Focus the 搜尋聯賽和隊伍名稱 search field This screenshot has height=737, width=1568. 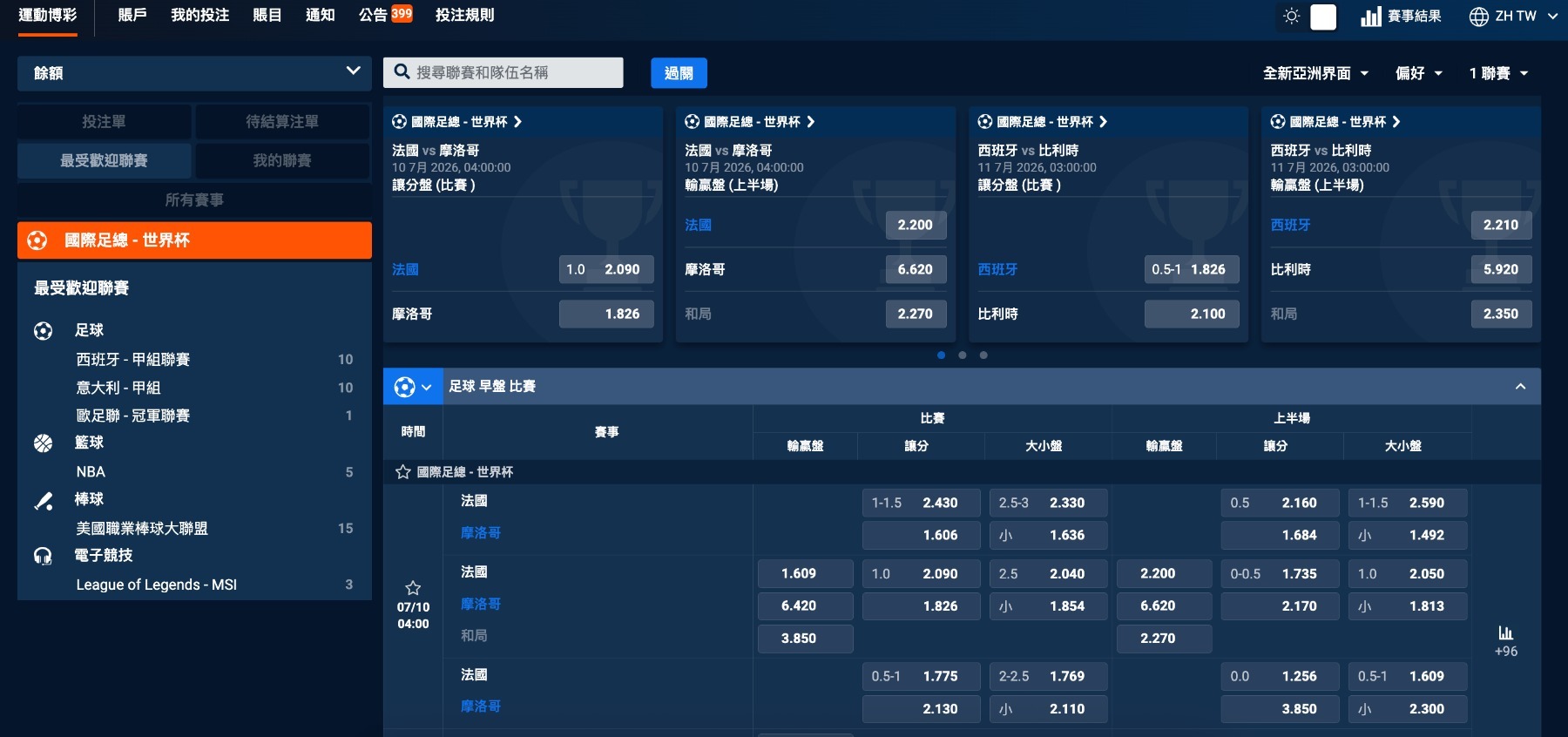[504, 72]
